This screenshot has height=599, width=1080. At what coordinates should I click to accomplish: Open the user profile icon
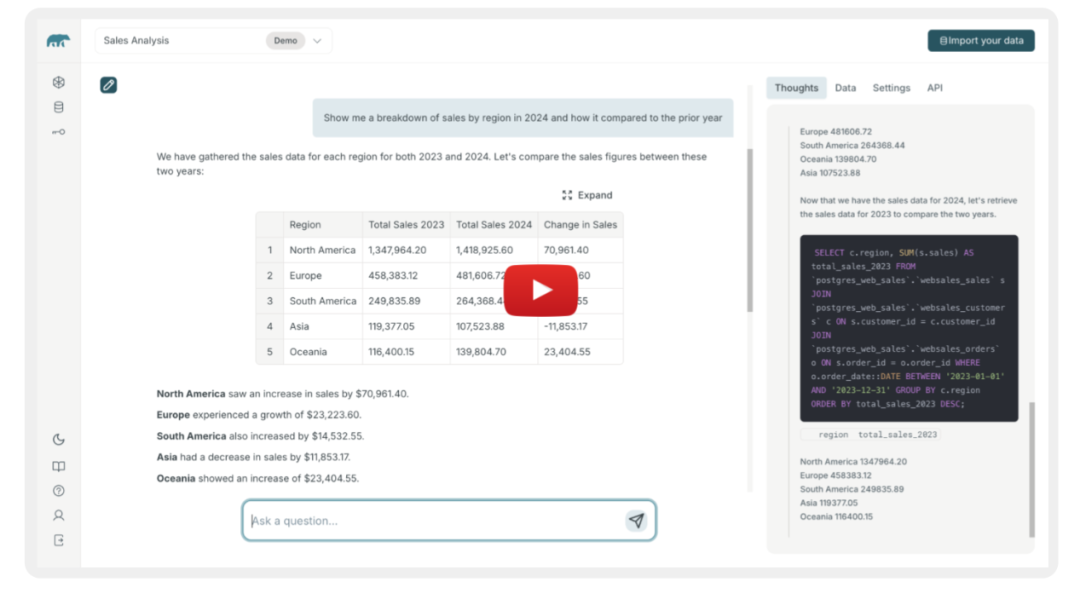[x=59, y=516]
